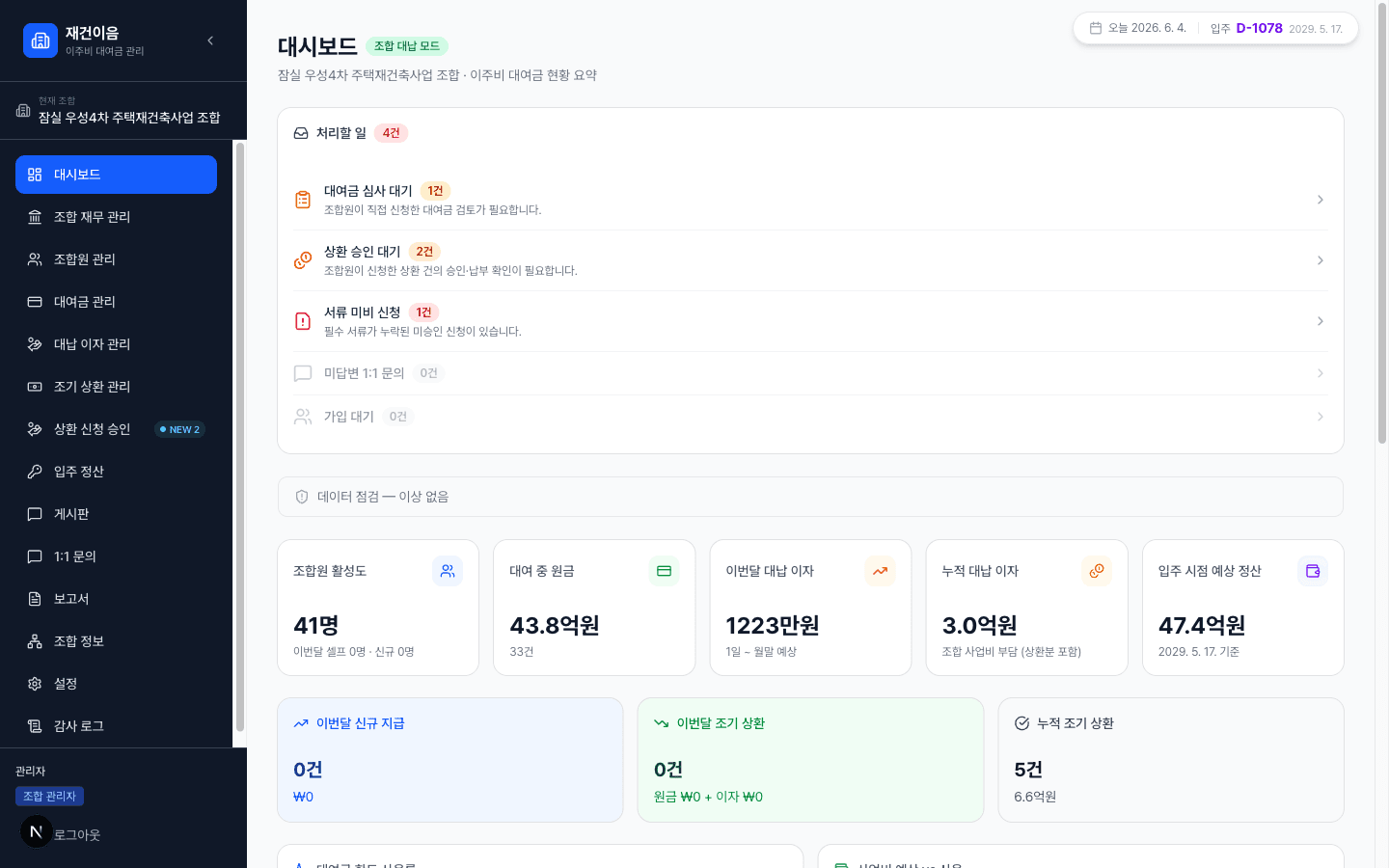
Task: Select the current 조합 name 잠실 우성4차 주택재건축사업 조합
Action: click(x=129, y=118)
